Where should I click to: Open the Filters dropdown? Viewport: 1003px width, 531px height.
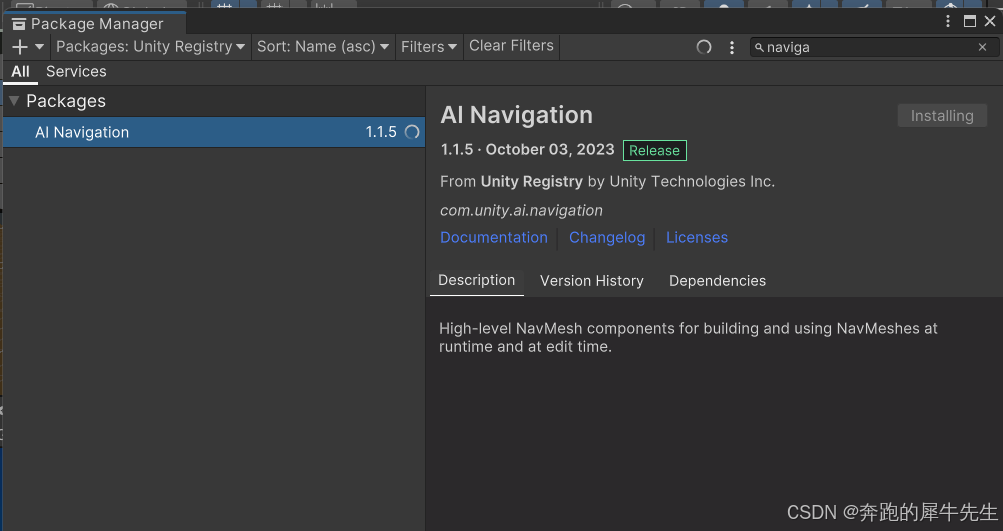pos(429,47)
